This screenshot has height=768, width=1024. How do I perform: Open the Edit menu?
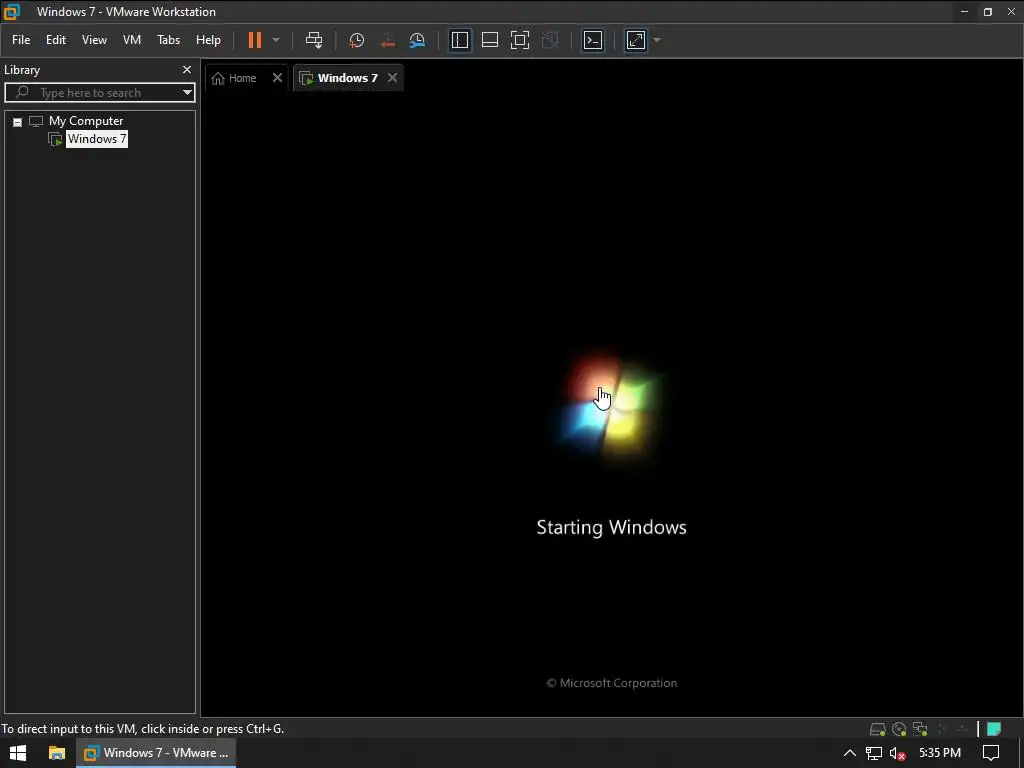click(x=56, y=40)
